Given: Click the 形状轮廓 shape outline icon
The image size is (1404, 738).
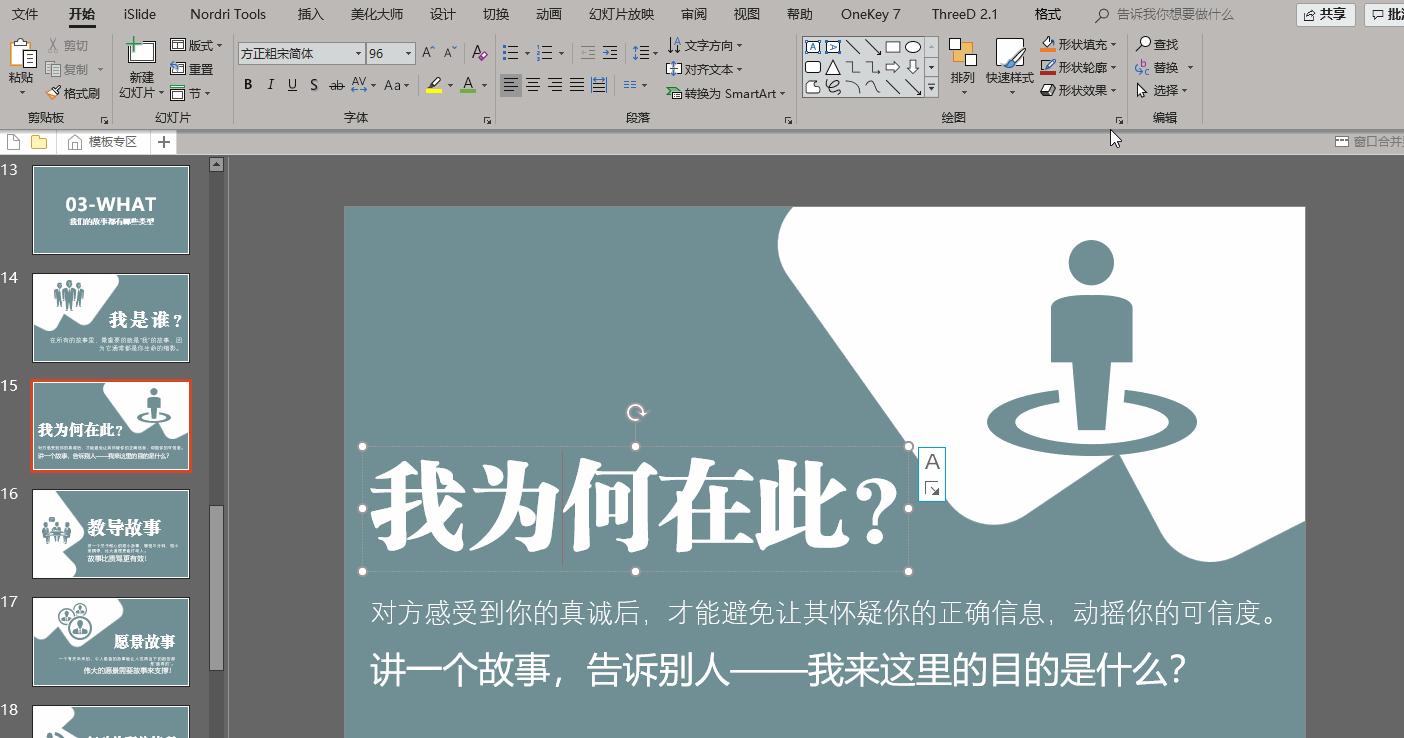Looking at the screenshot, I should pyautogui.click(x=1077, y=67).
